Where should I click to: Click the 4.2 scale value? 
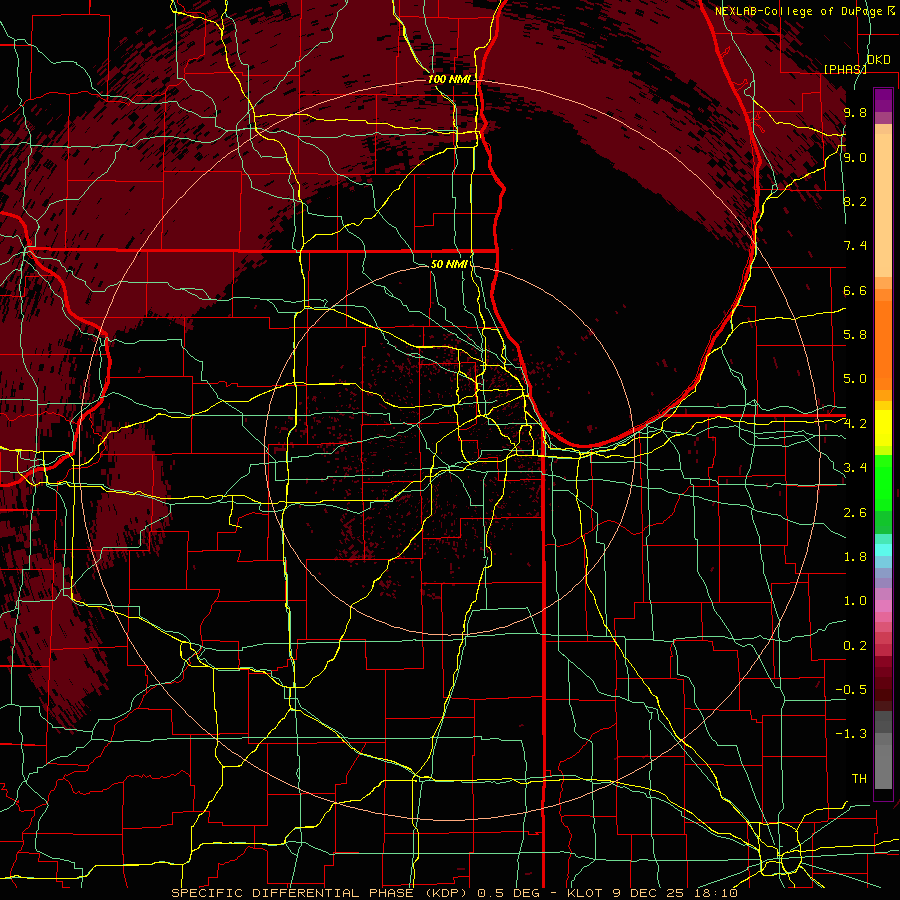[855, 424]
